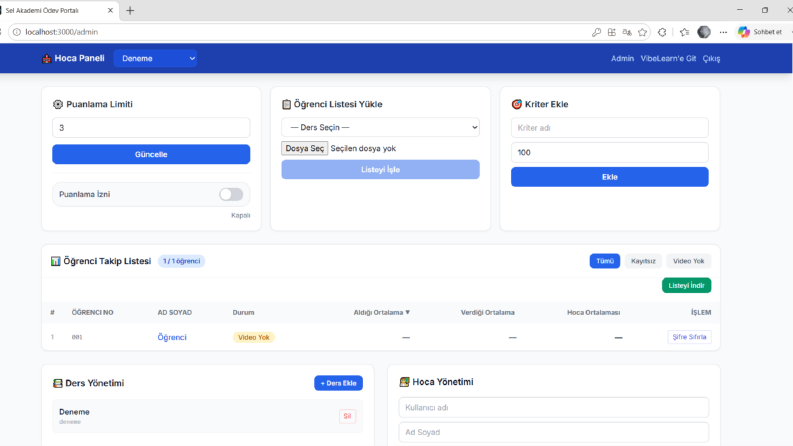Image resolution: width=793 pixels, height=446 pixels.
Task: Click student number 001 cell
Action: 77,337
